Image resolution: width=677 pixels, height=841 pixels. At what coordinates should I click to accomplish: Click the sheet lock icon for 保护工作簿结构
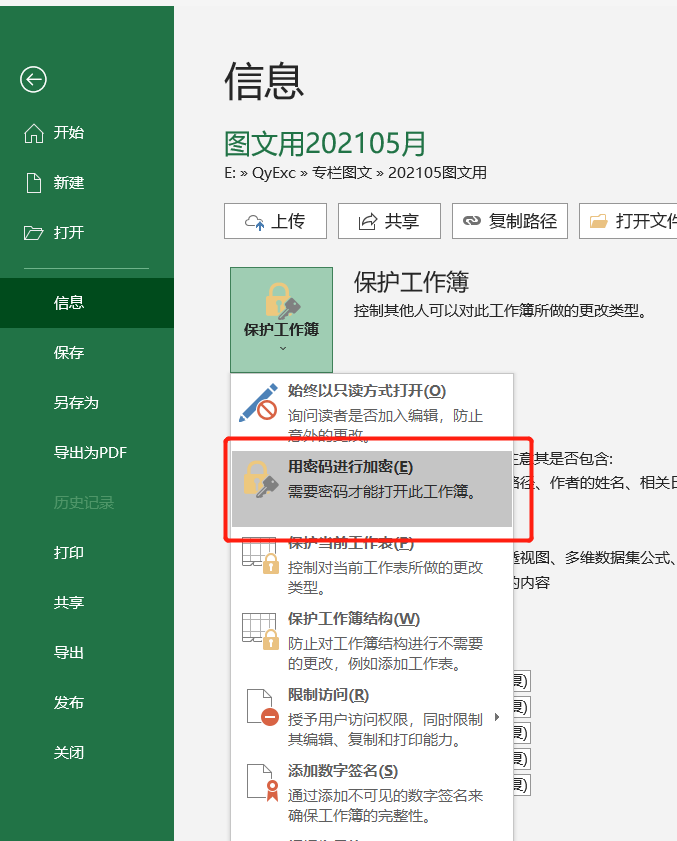(x=260, y=630)
